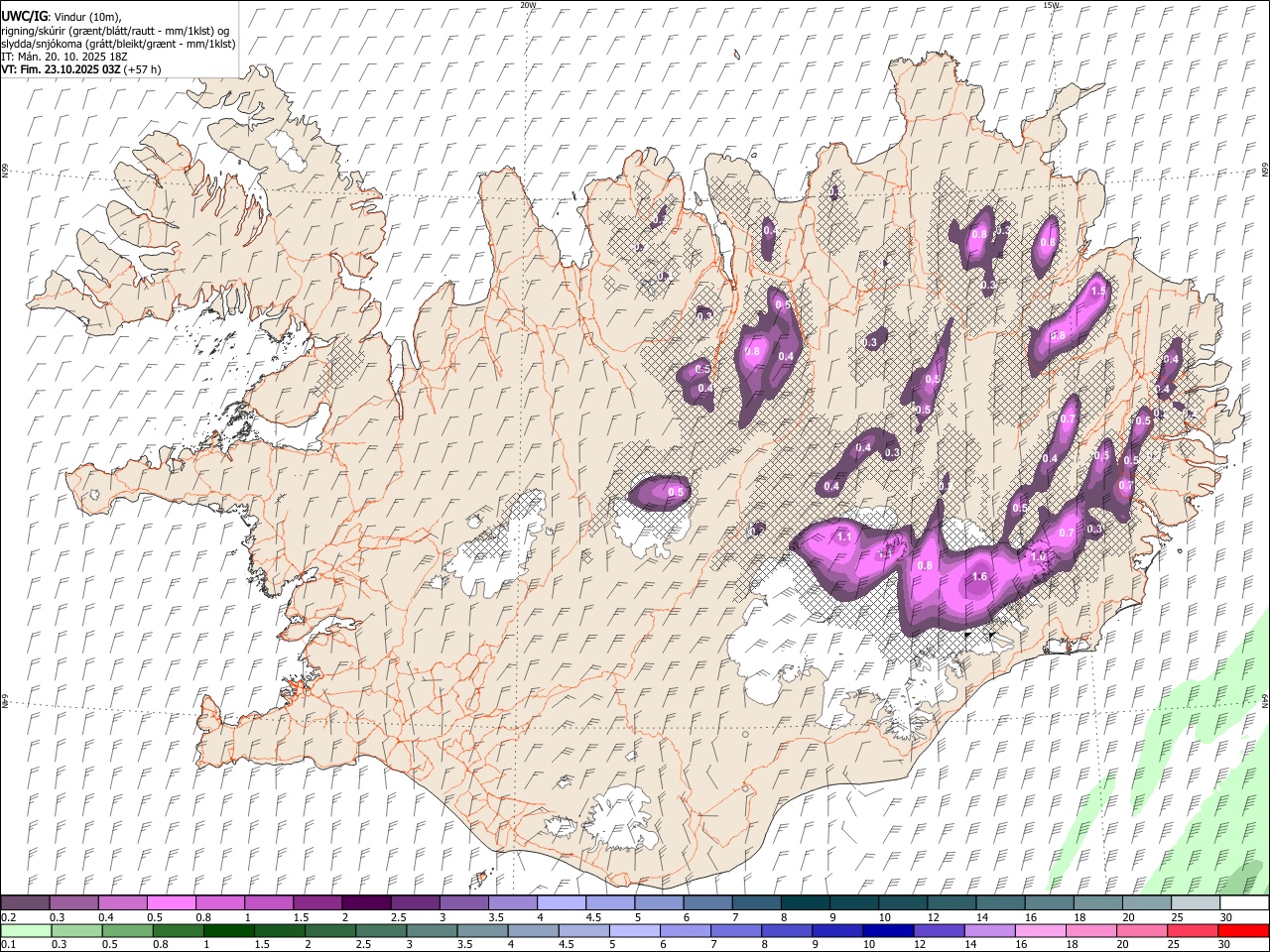Image resolution: width=1270 pixels, height=952 pixels.
Task: Click the 20W longitude label
Action: [528, 5]
